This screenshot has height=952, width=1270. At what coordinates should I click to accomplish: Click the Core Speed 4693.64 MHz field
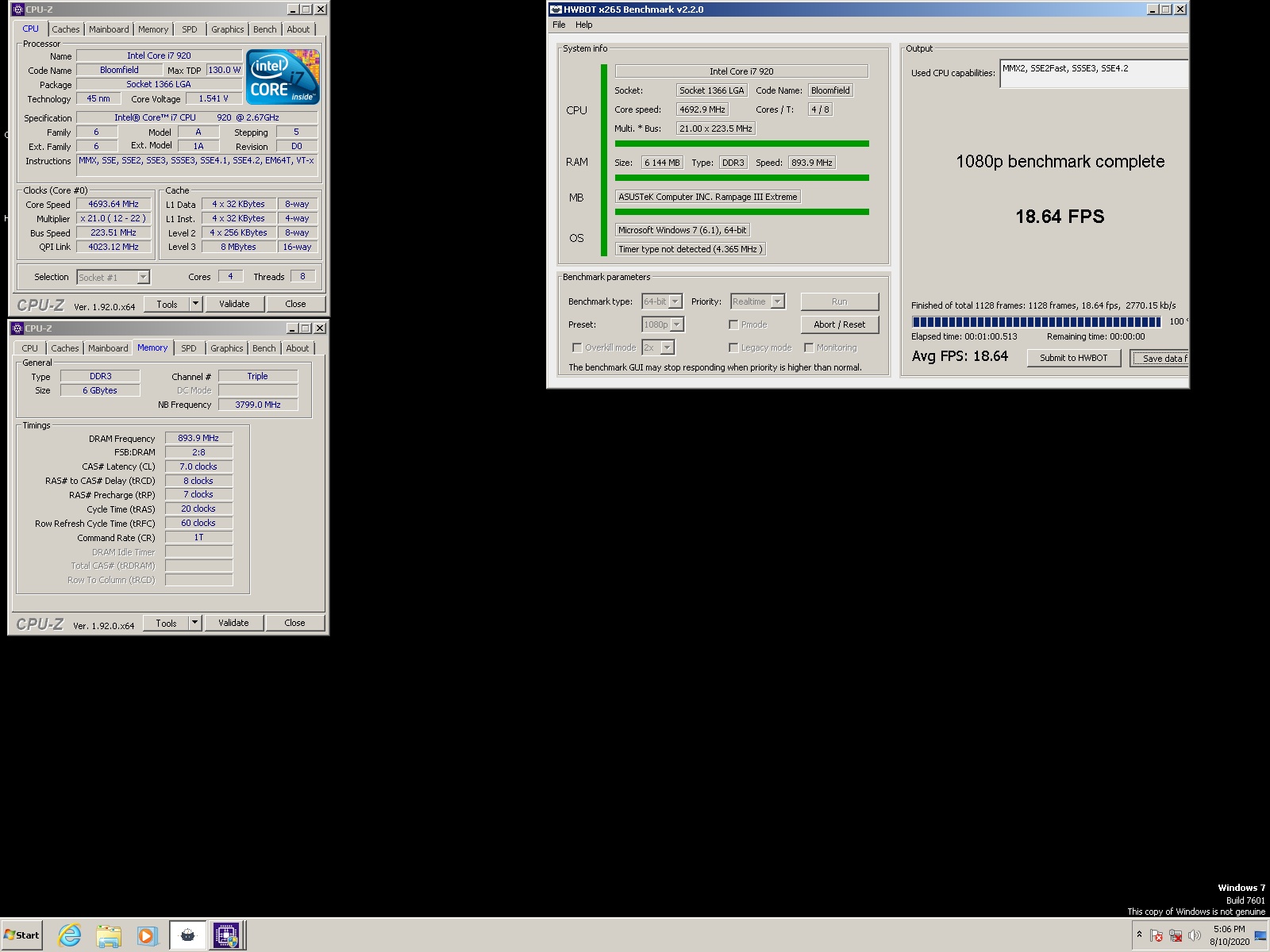114,204
